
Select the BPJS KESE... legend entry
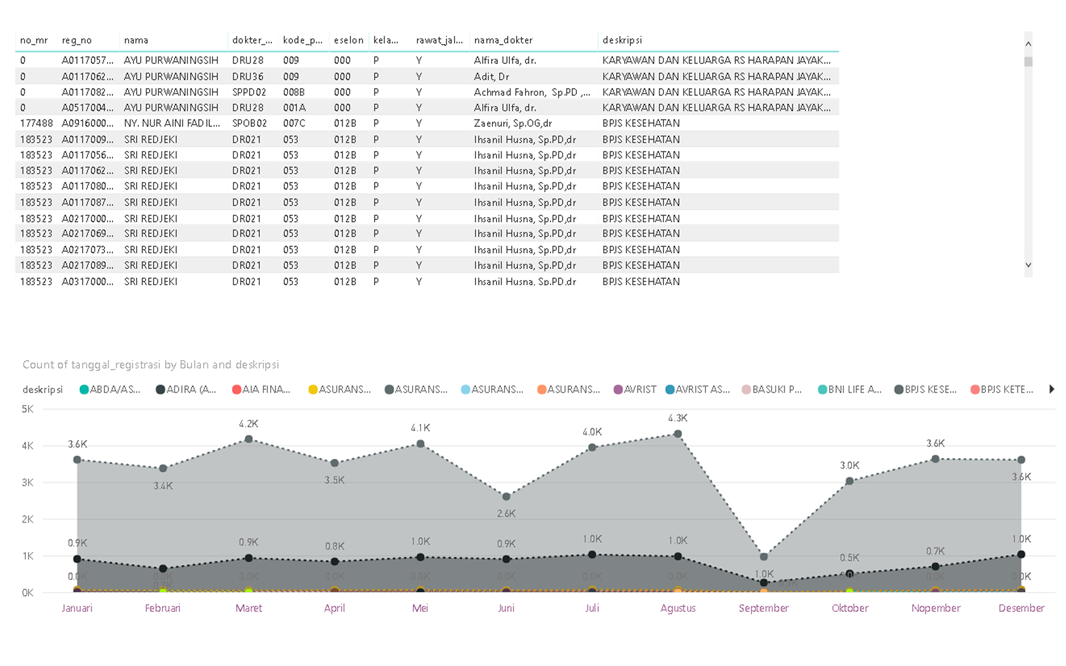tap(925, 389)
